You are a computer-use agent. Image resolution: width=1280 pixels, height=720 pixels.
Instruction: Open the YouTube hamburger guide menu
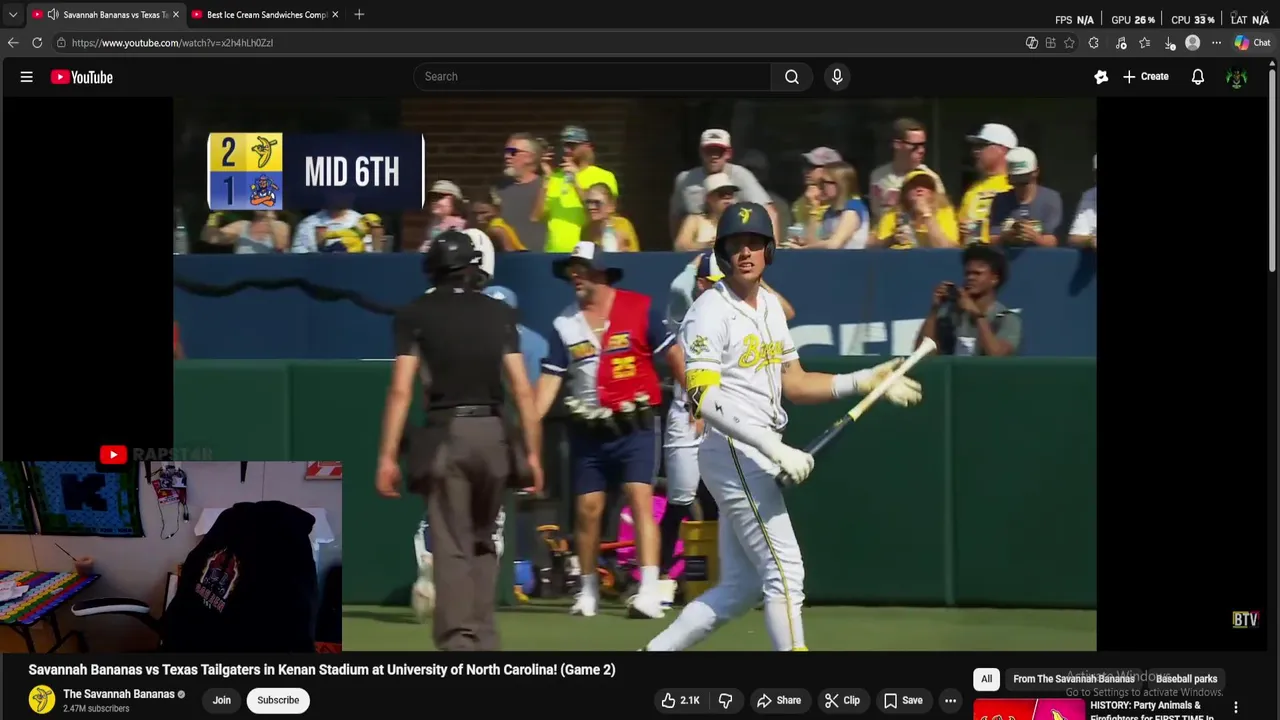(27, 77)
